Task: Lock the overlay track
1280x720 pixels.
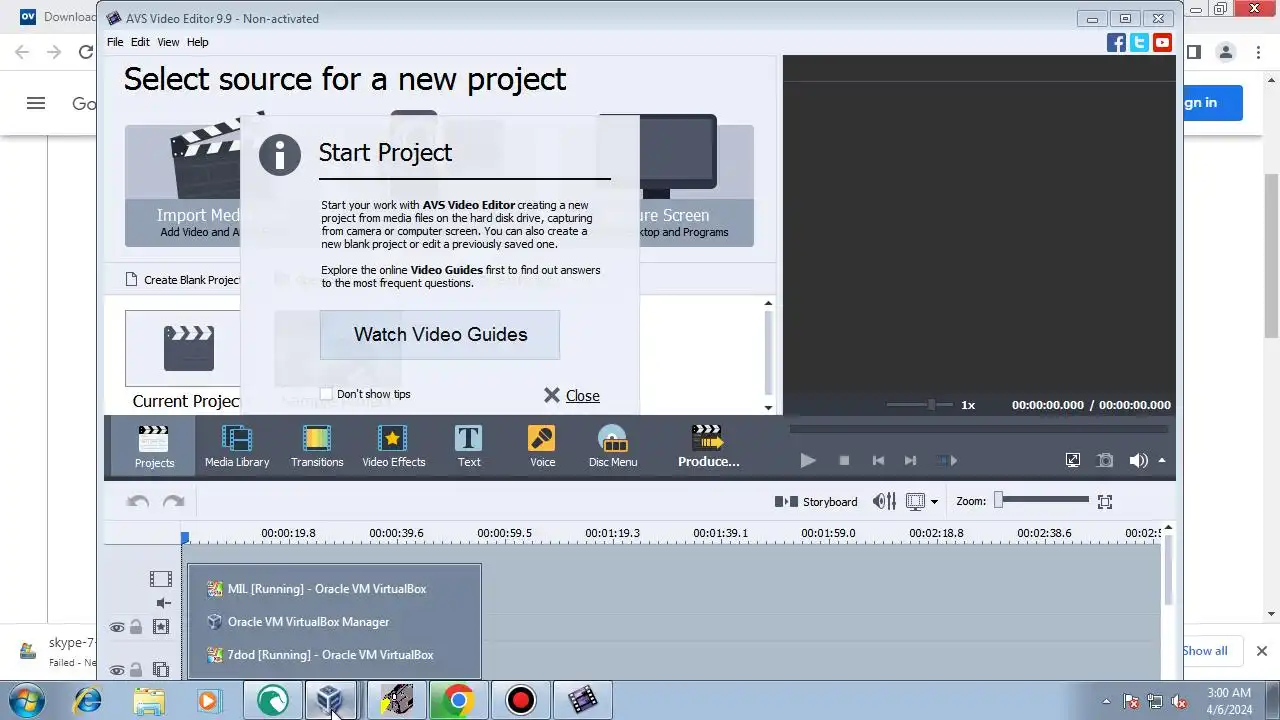Action: (136, 670)
